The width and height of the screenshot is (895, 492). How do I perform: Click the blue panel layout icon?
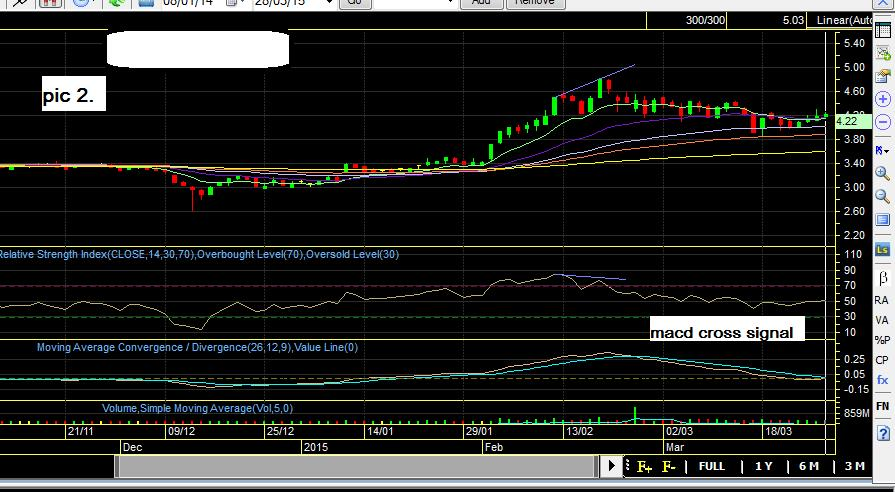882,220
